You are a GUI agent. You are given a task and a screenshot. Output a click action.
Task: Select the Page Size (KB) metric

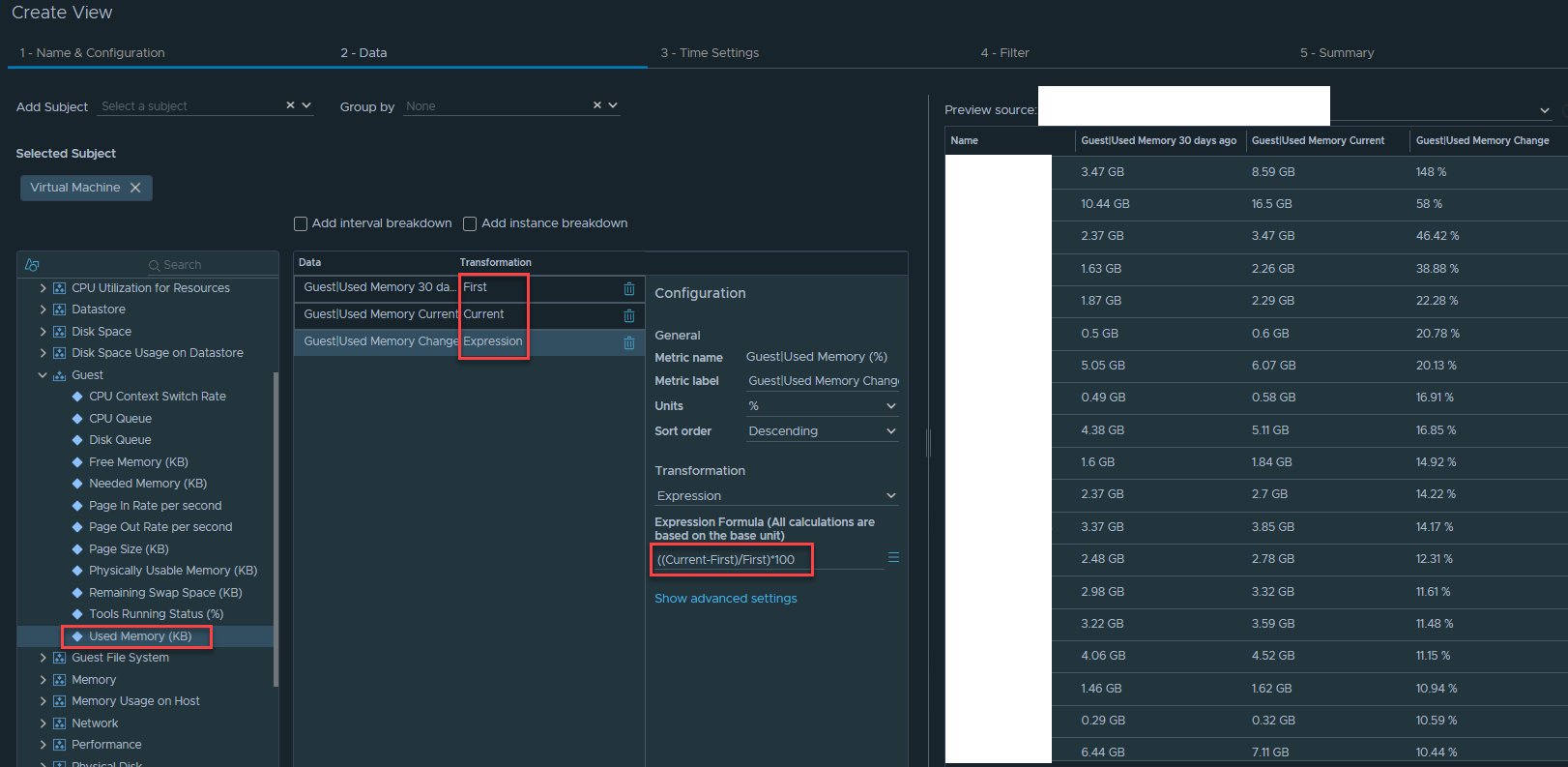129,549
